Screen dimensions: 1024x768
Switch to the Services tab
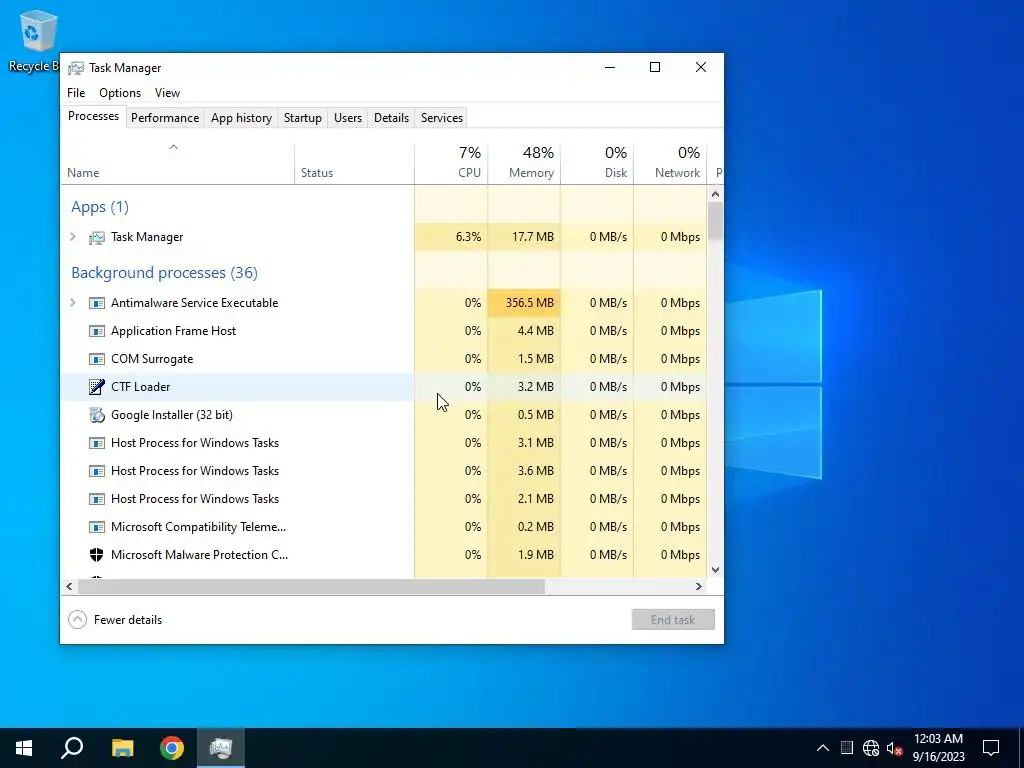click(x=441, y=118)
